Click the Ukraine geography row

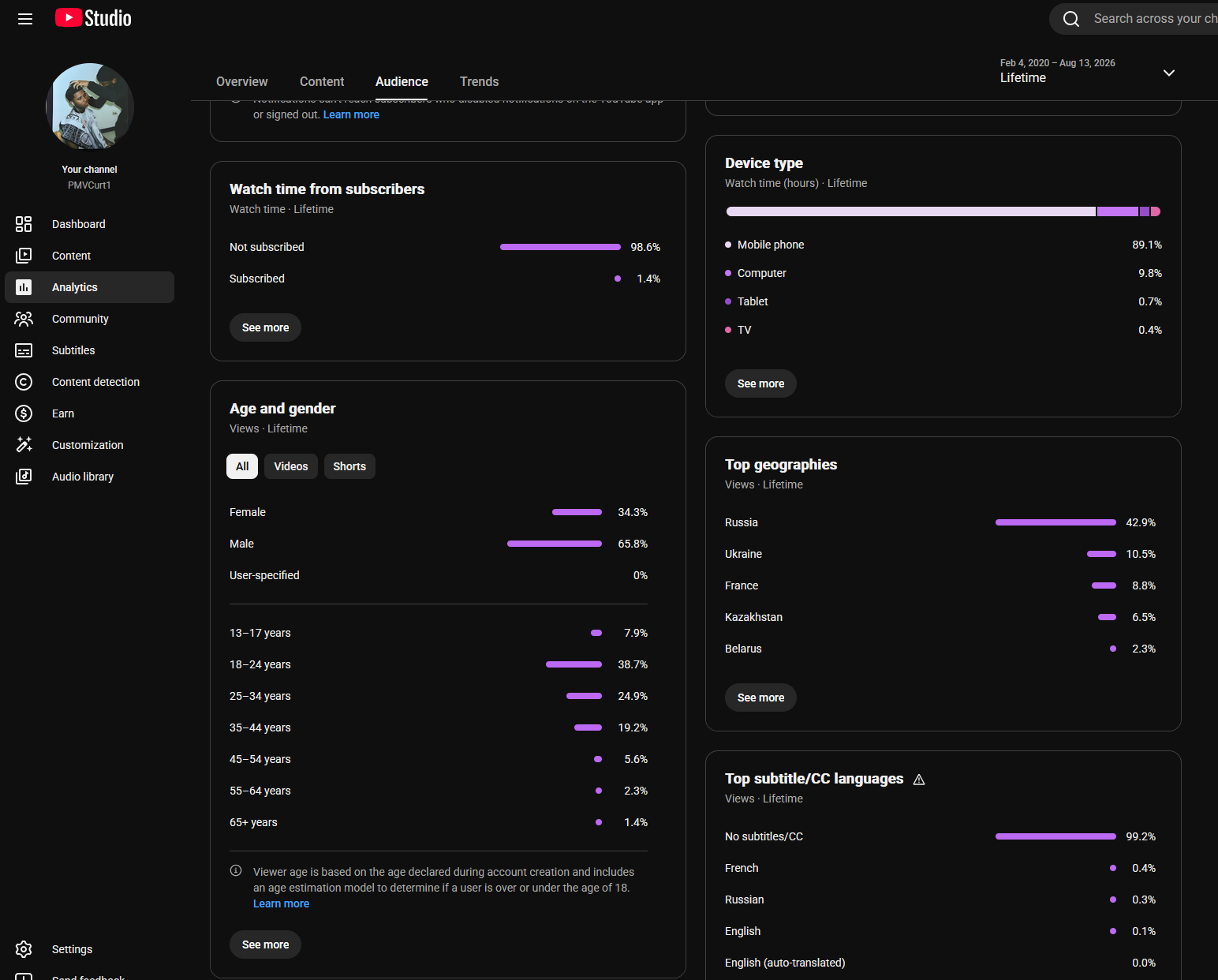[x=940, y=554]
